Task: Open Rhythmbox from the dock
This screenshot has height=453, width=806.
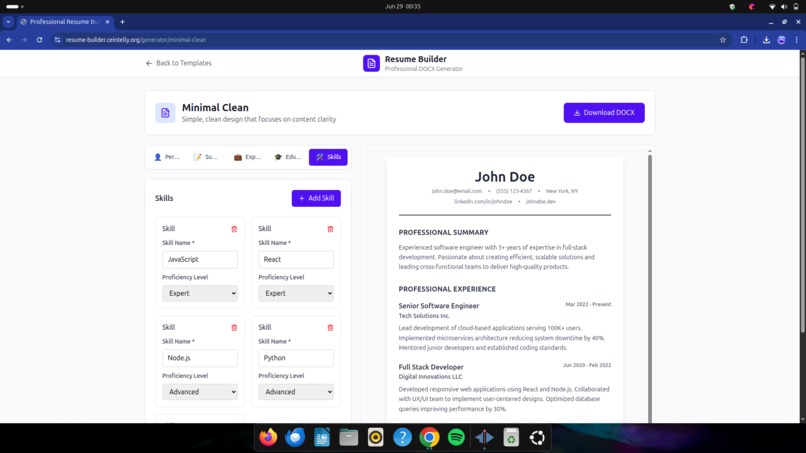Action: pyautogui.click(x=376, y=438)
